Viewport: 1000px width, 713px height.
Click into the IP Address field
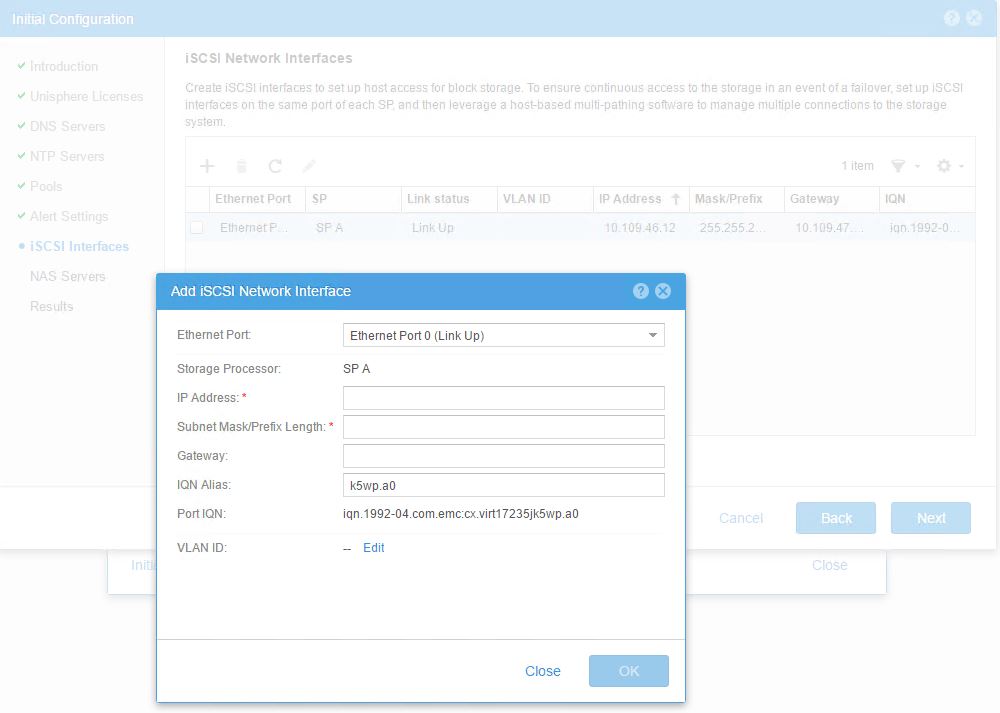(503, 398)
